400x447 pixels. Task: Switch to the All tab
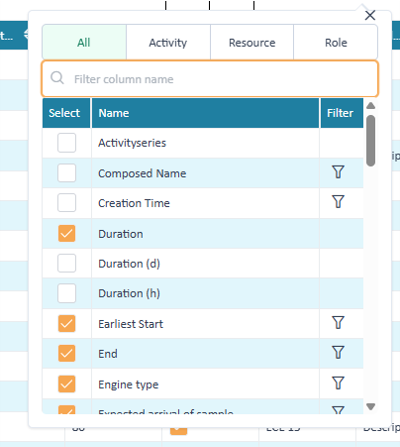(x=84, y=42)
